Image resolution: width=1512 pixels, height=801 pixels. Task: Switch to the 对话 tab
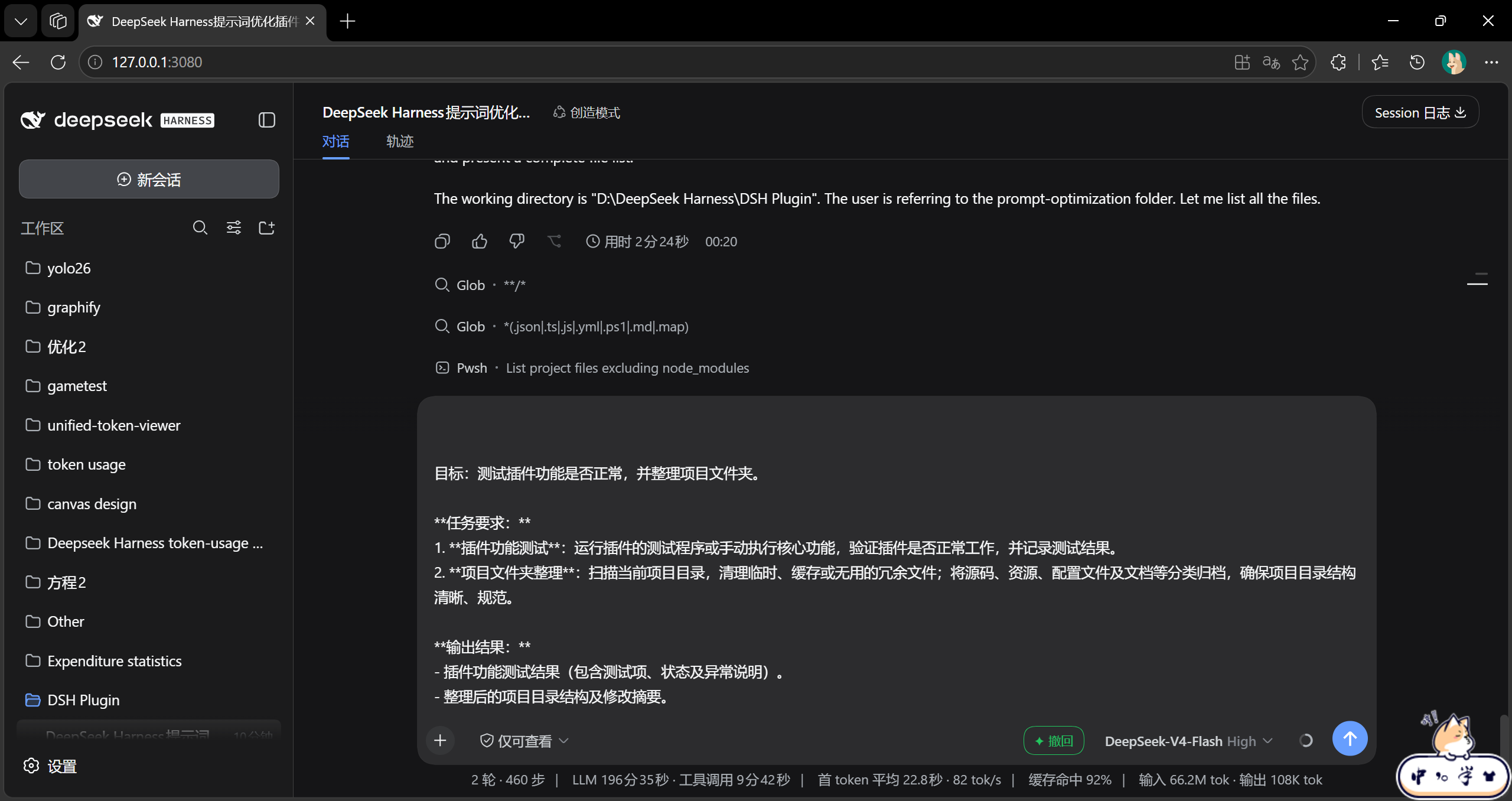(x=335, y=142)
